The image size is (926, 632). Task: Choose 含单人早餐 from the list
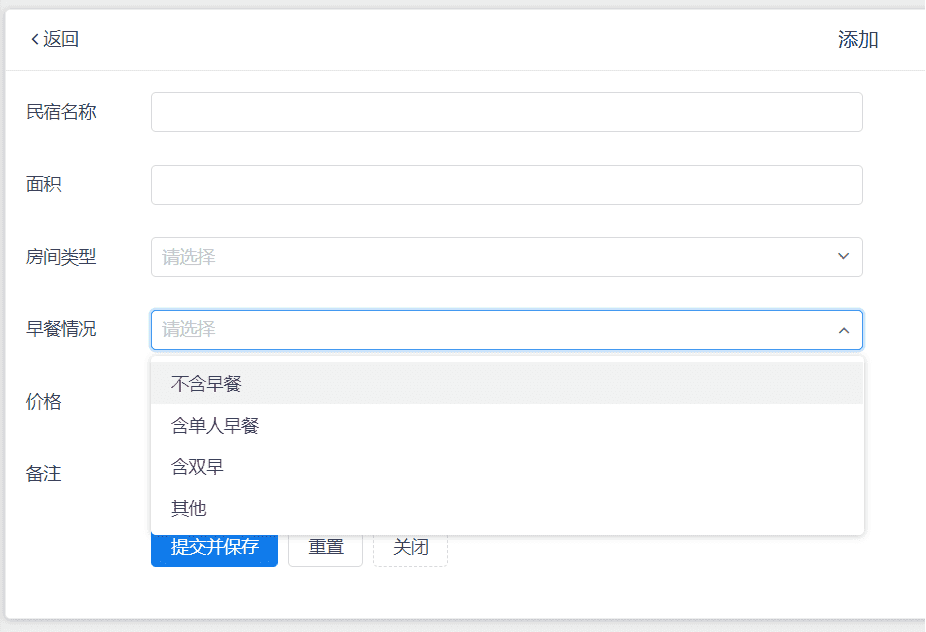tap(215, 426)
